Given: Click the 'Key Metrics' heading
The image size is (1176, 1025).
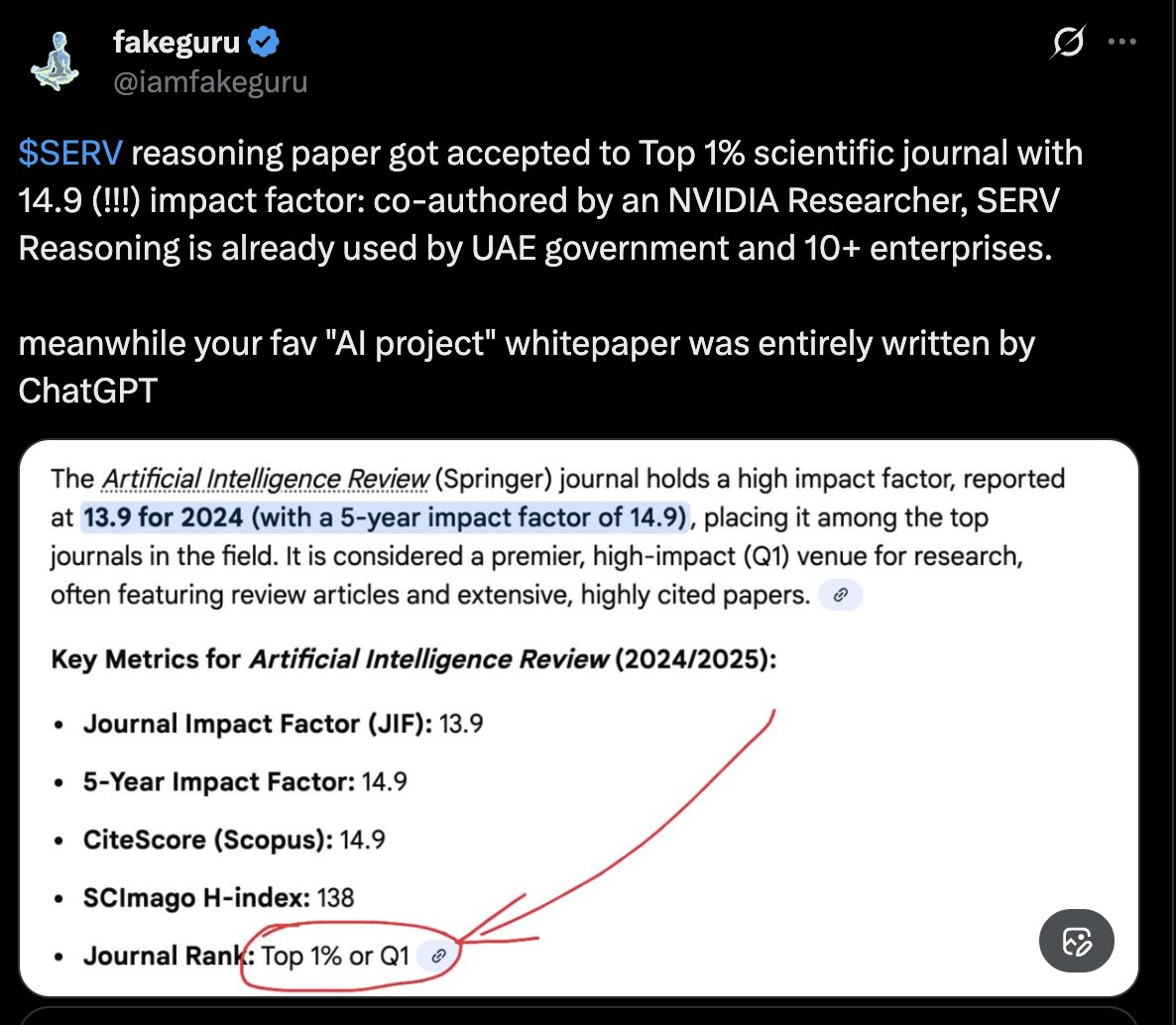Looking at the screenshot, I should coord(413,659).
